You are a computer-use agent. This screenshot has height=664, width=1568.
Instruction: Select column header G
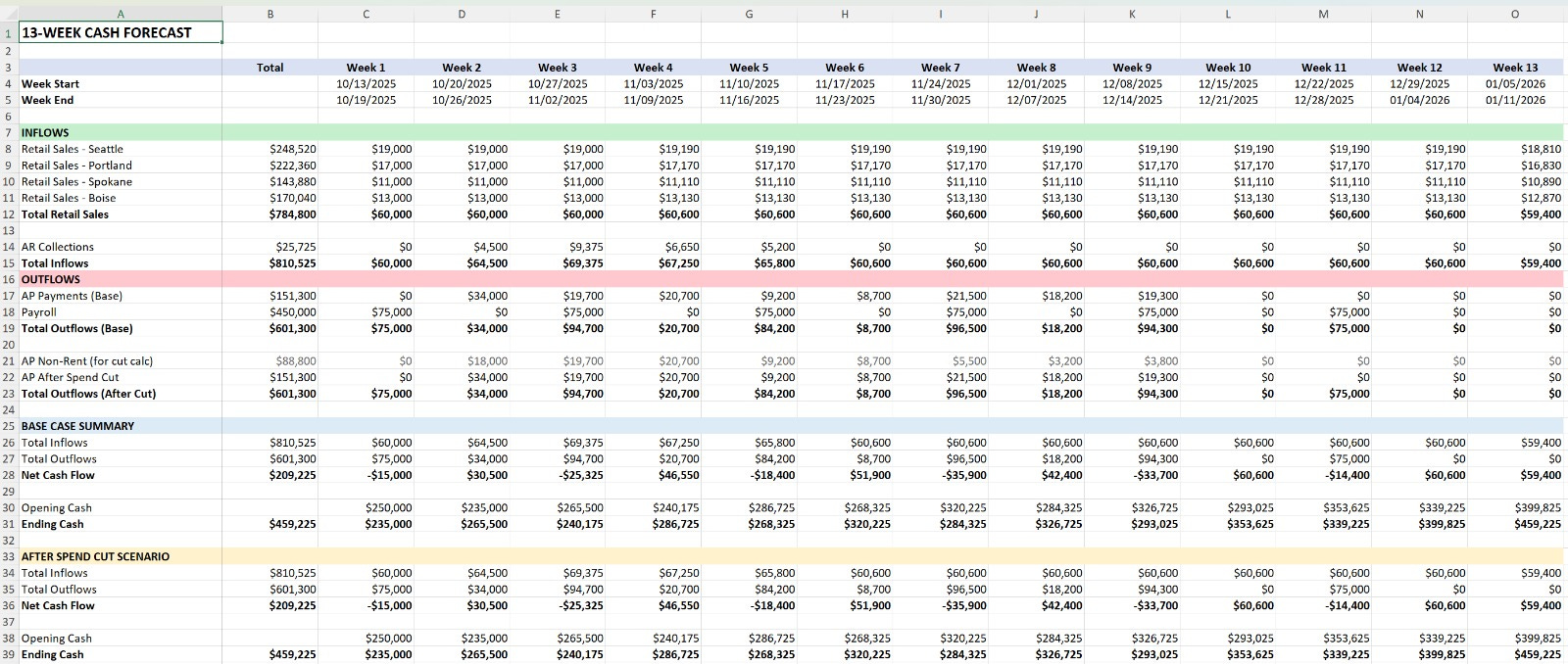click(749, 14)
